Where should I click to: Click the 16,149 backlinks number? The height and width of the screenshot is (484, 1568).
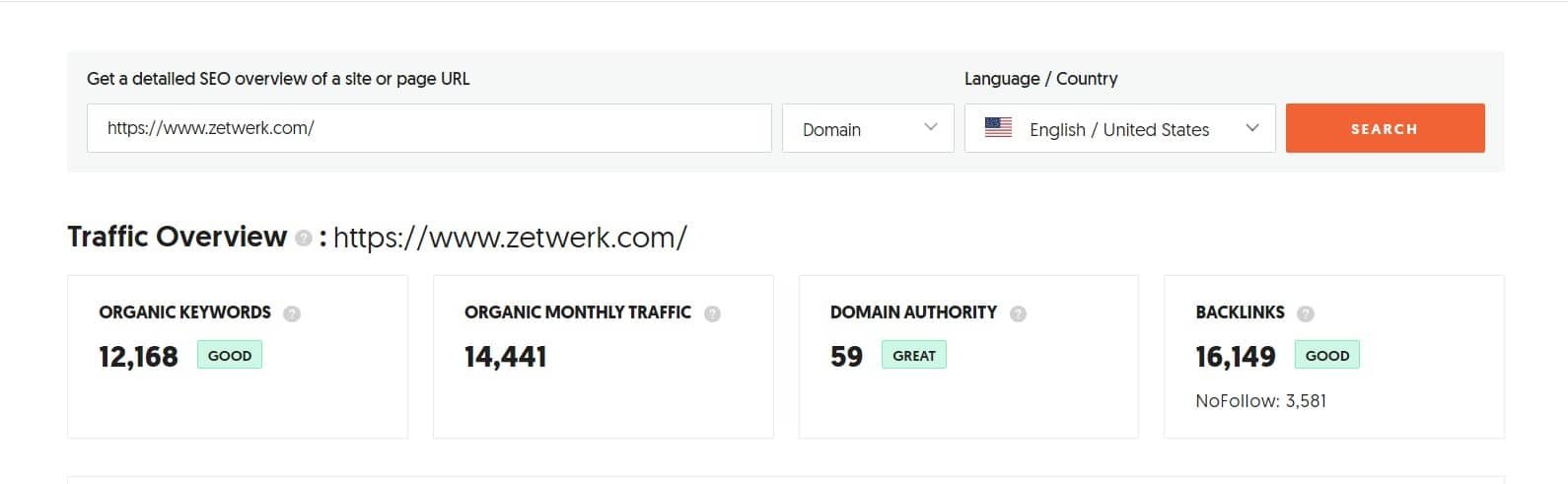coord(1236,356)
